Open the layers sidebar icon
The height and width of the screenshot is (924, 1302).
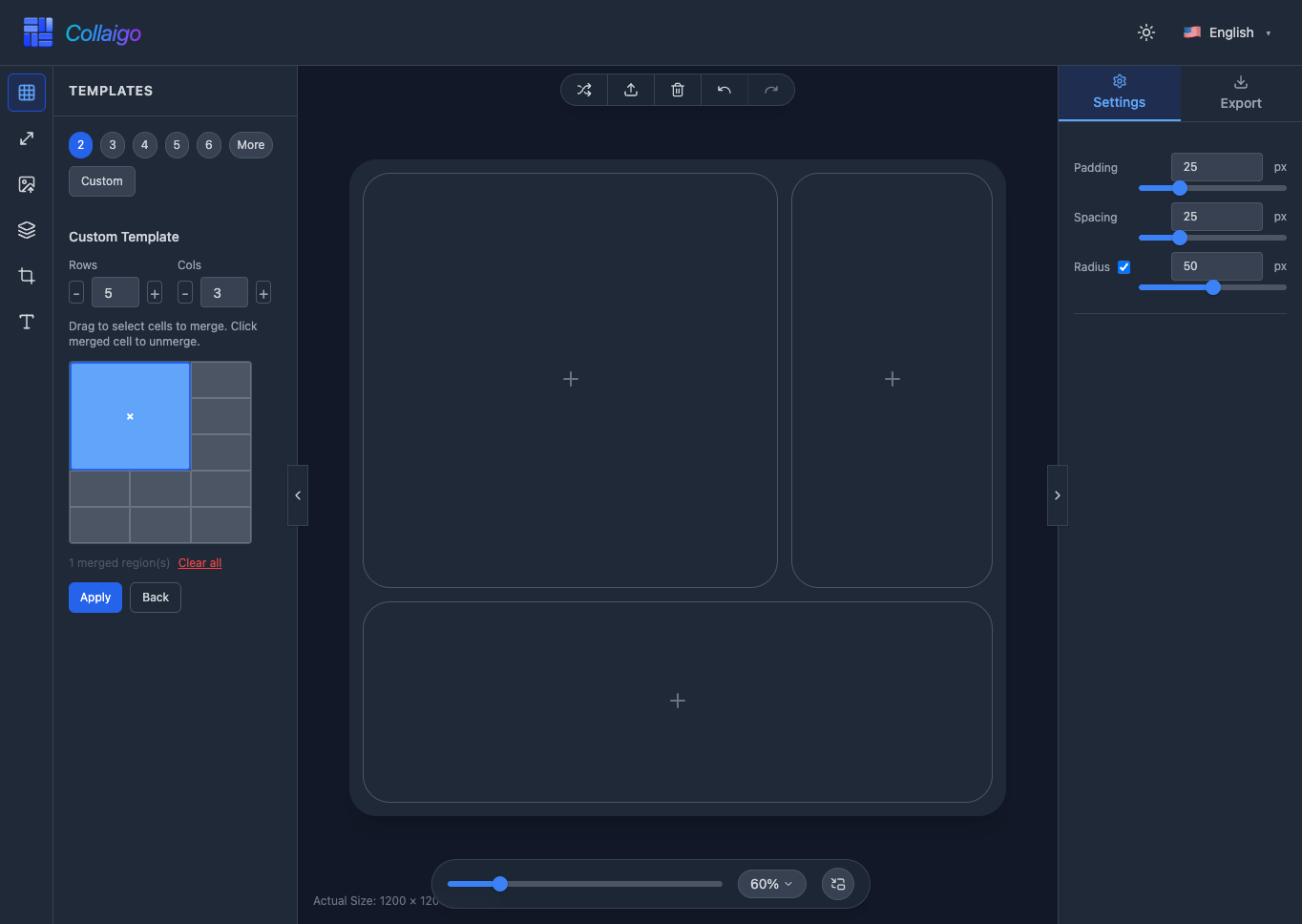coord(27,230)
